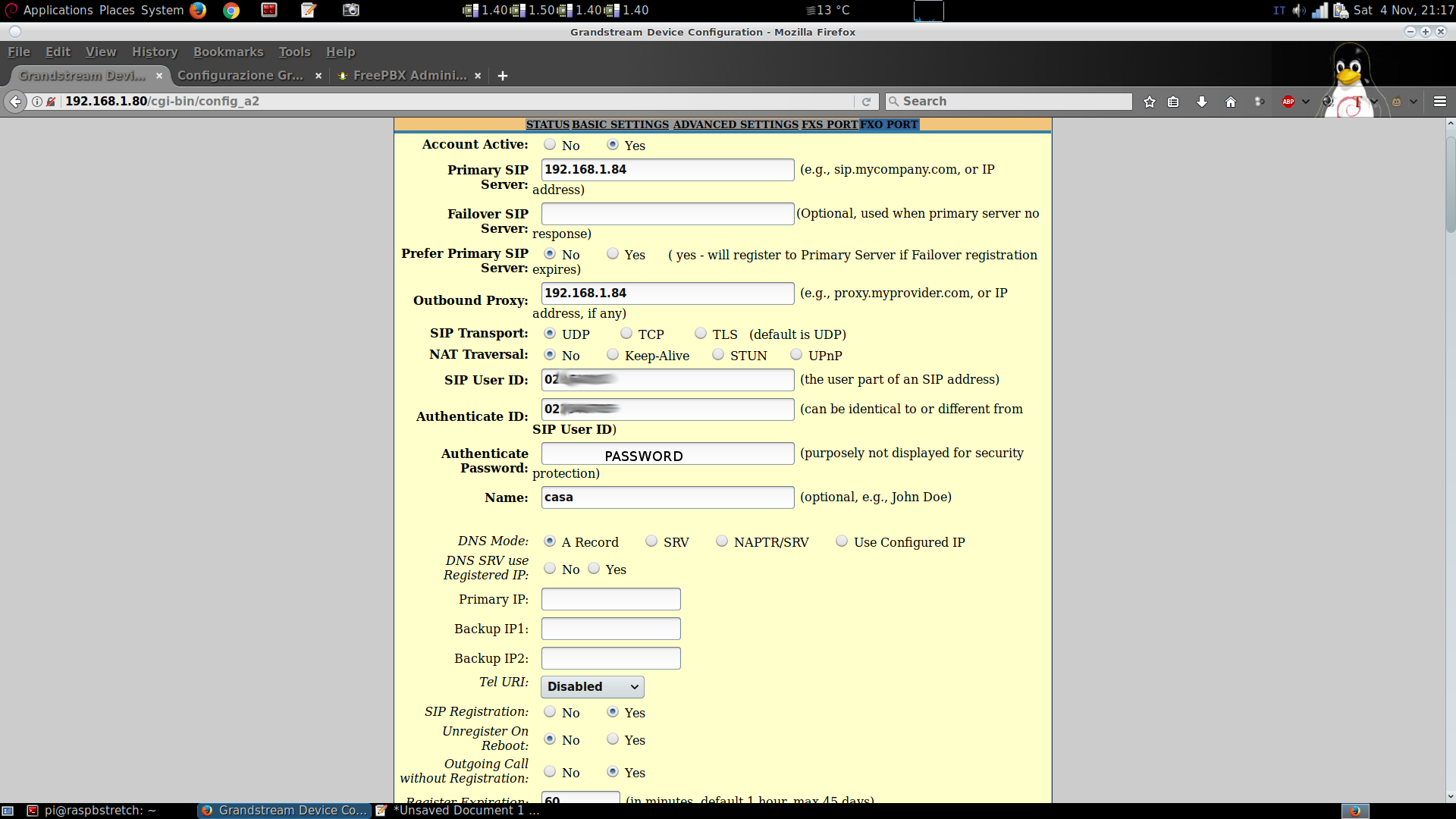Open the Firefox hamburger menu

pos(1440,102)
